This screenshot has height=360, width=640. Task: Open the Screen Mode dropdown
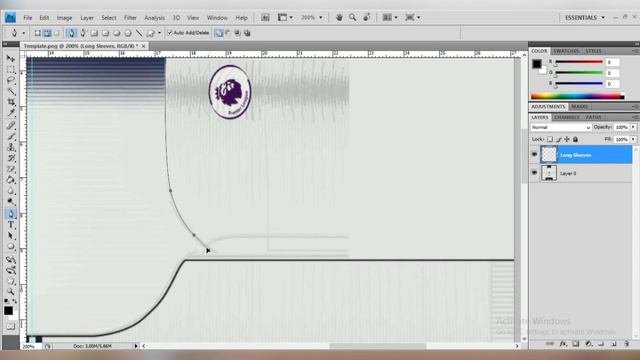(412, 17)
